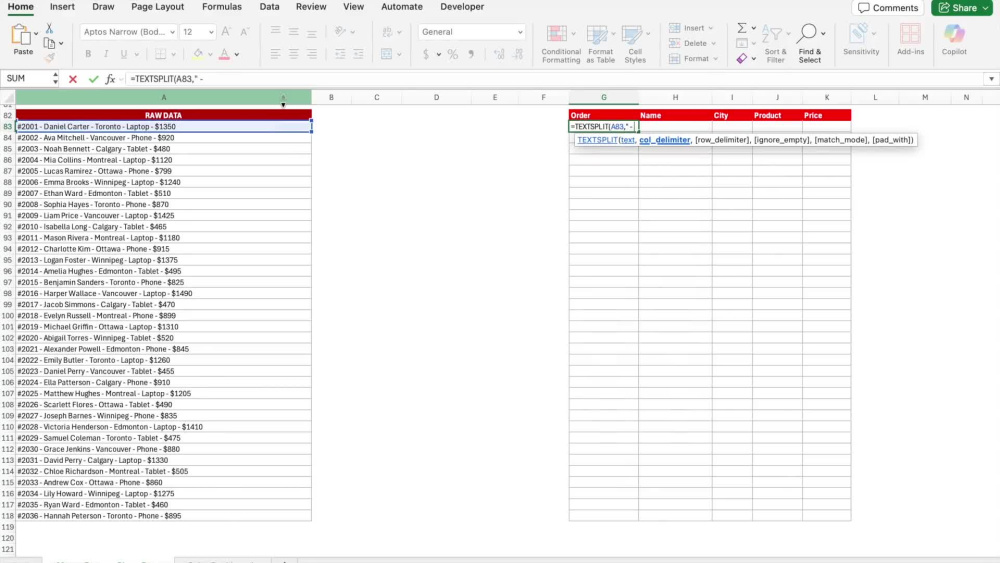Open the Add-ins panel

pyautogui.click(x=910, y=40)
